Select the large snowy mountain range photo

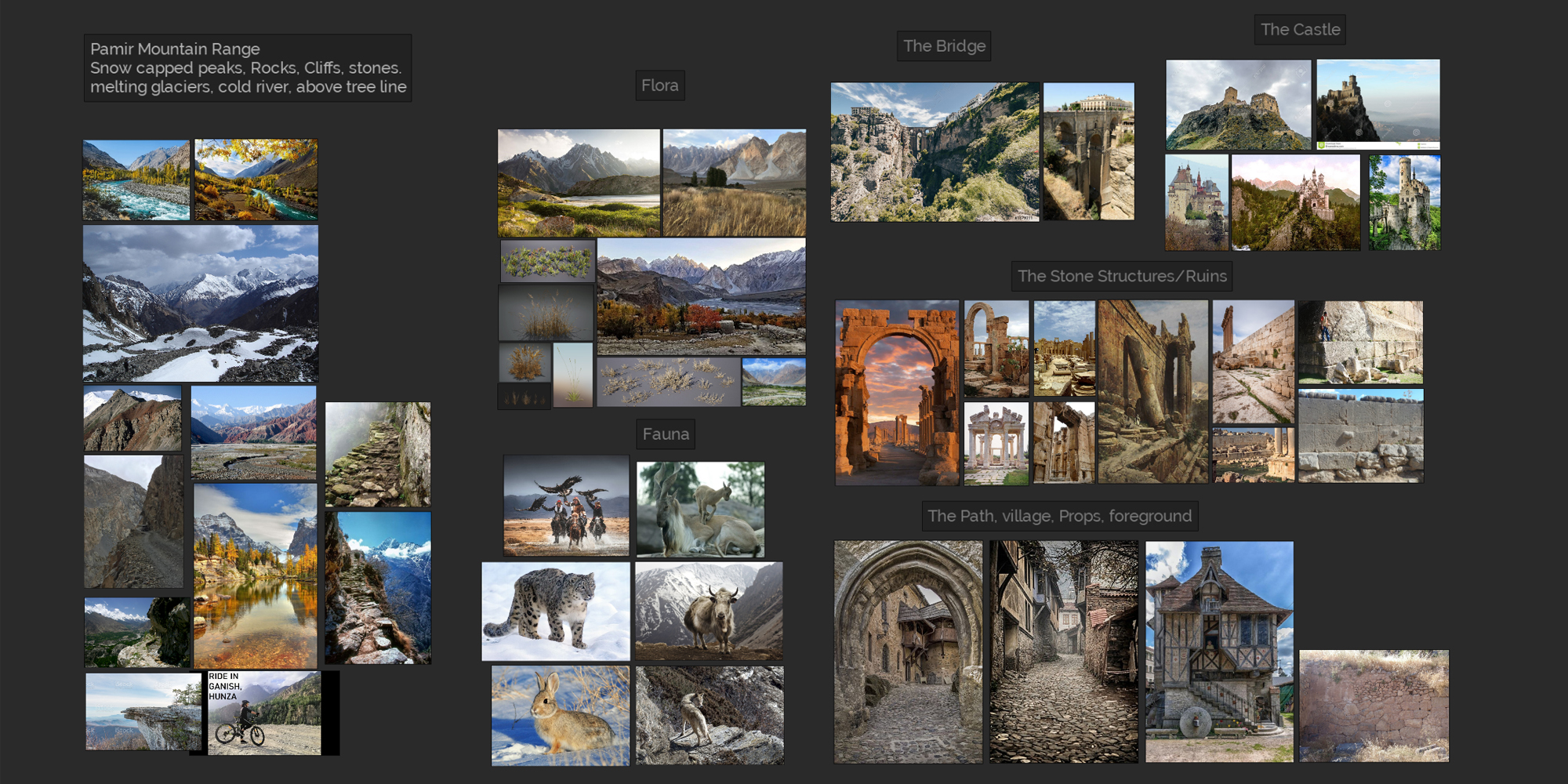click(201, 303)
